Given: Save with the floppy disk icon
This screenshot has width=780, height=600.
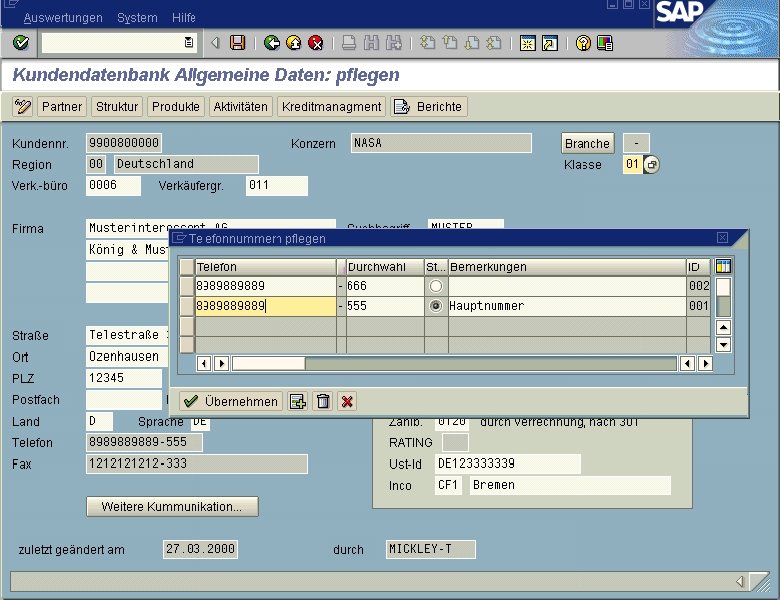Looking at the screenshot, I should tap(237, 43).
